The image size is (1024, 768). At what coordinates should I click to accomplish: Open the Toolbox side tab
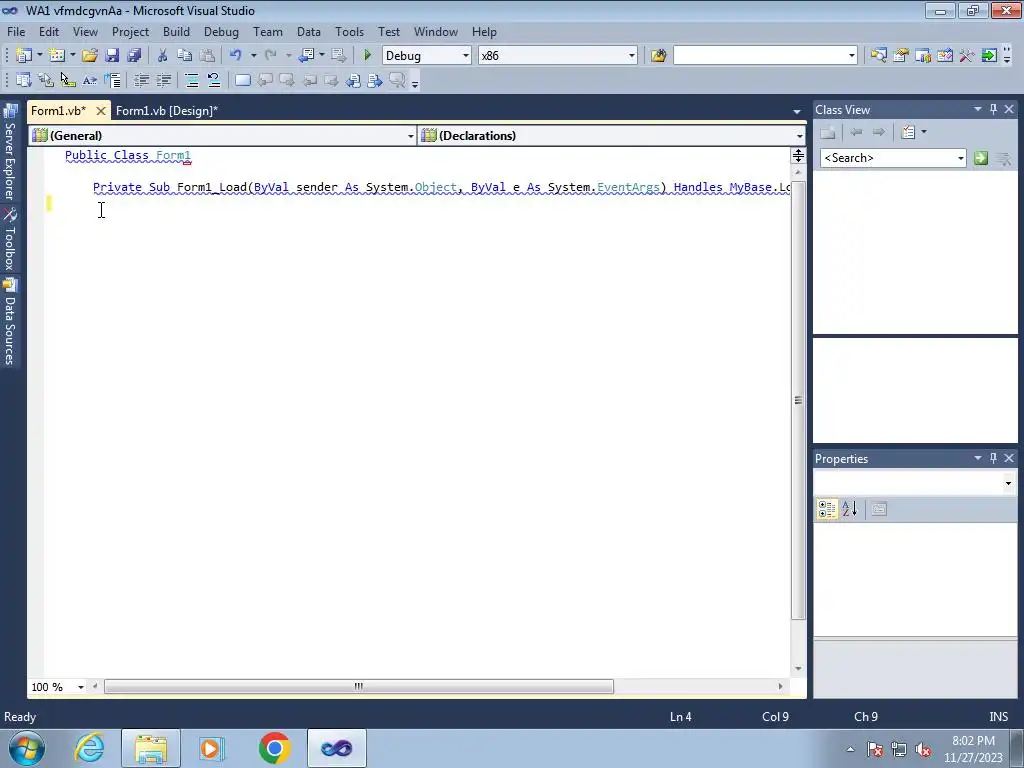[x=10, y=240]
